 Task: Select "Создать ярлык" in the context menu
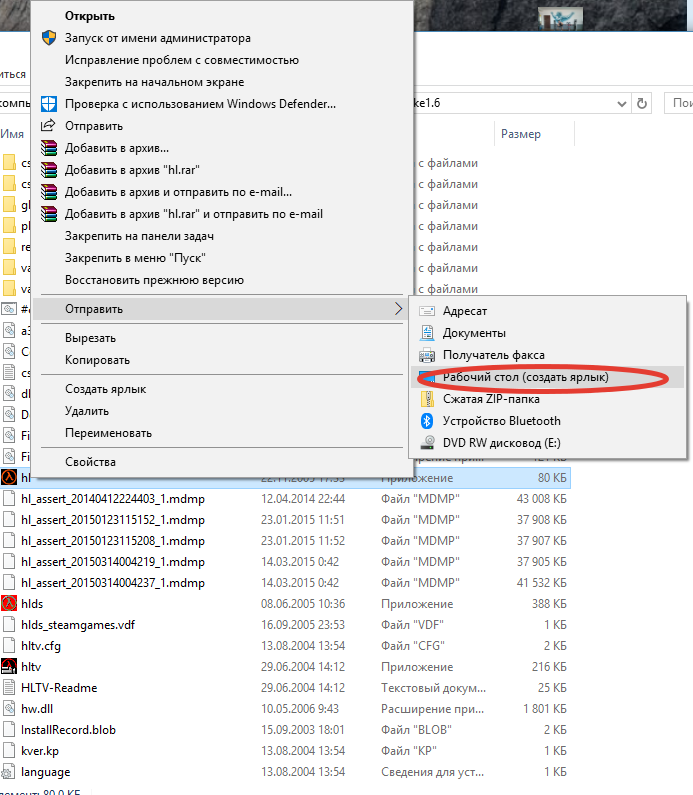pos(105,389)
